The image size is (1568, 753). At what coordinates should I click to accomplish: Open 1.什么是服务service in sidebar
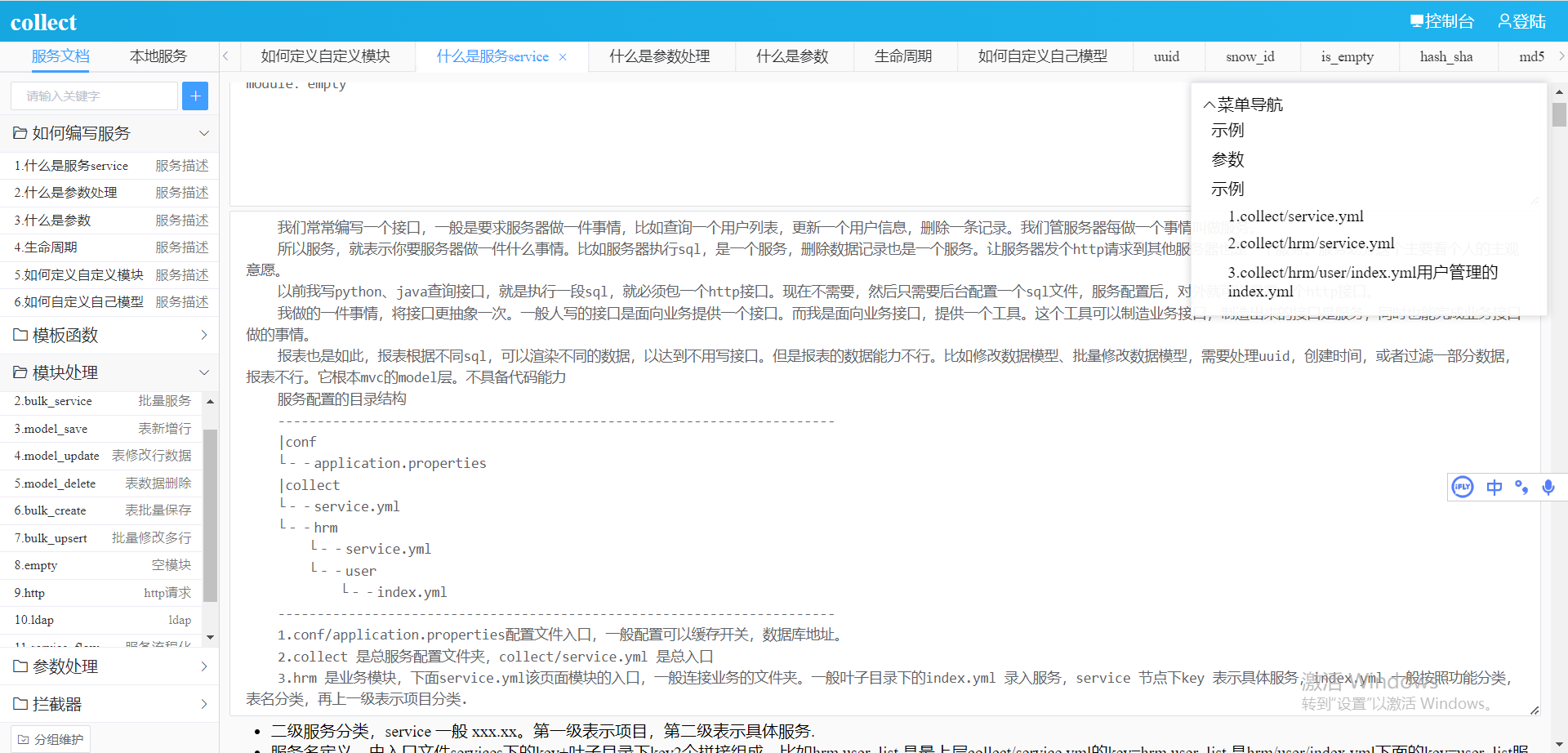109,166
